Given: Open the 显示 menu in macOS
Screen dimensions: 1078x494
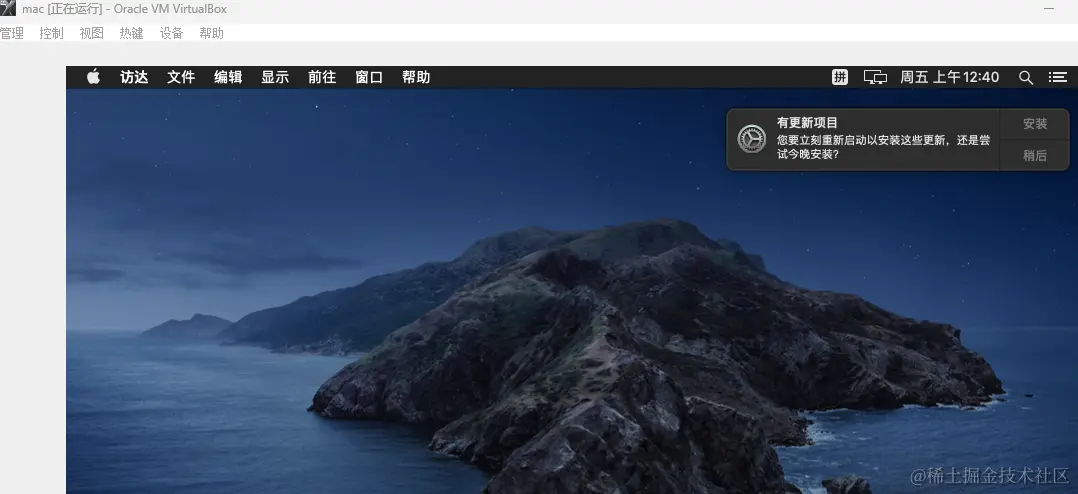Looking at the screenshot, I should [x=275, y=78].
